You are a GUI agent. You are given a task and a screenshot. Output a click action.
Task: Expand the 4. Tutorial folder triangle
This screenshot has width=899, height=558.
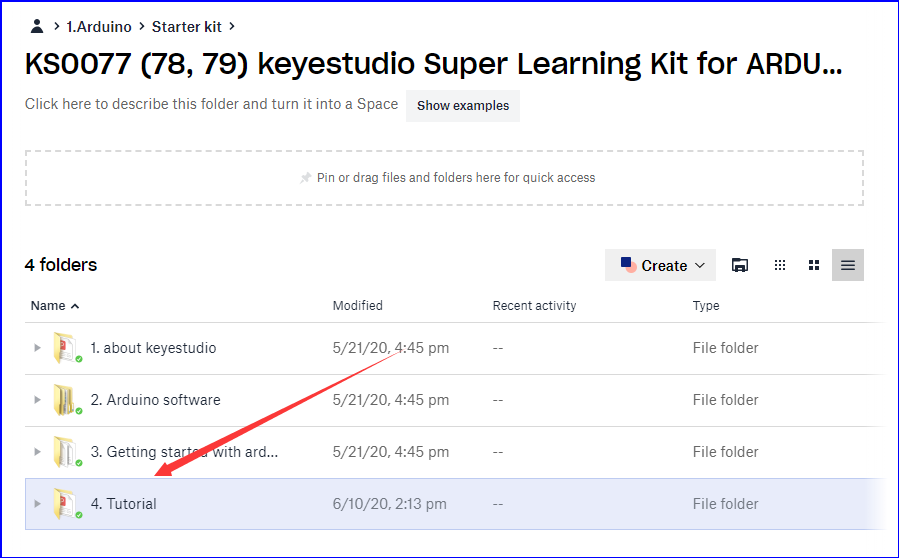point(37,504)
